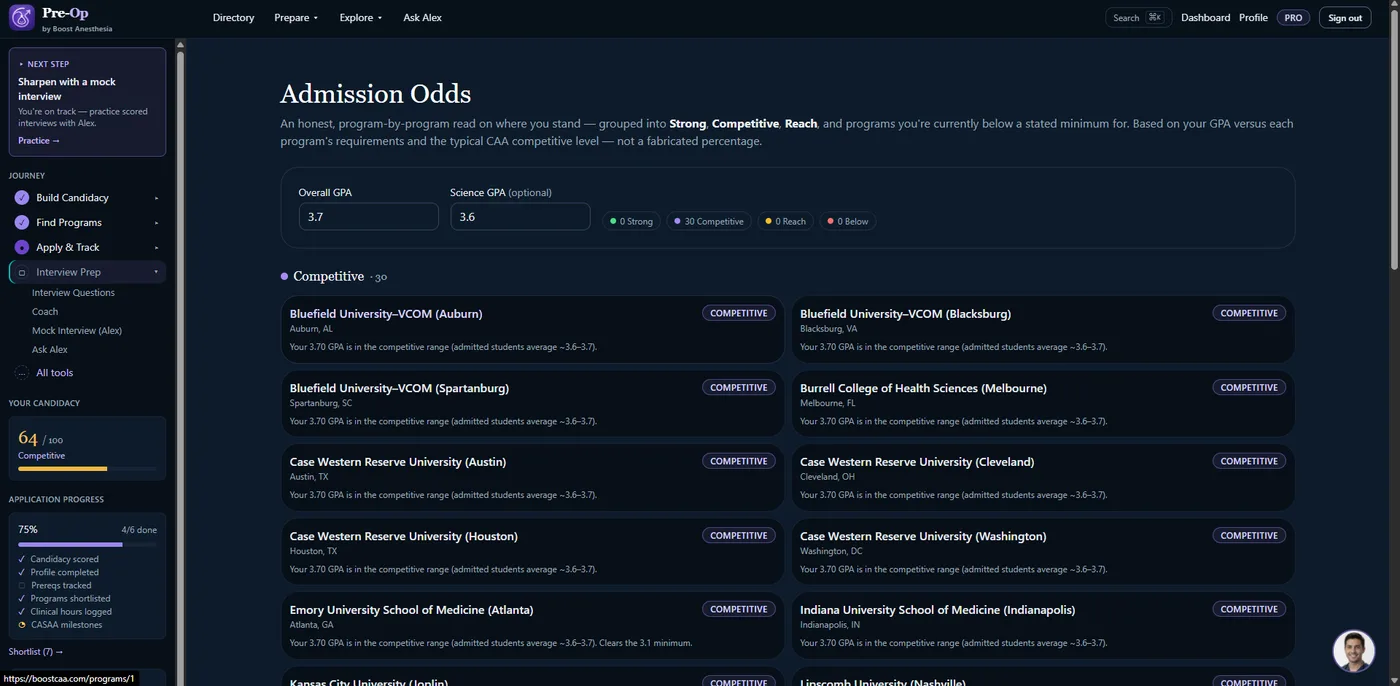1400x686 pixels.
Task: Click the Build Candidacy checkmark icon
Action: (22, 198)
